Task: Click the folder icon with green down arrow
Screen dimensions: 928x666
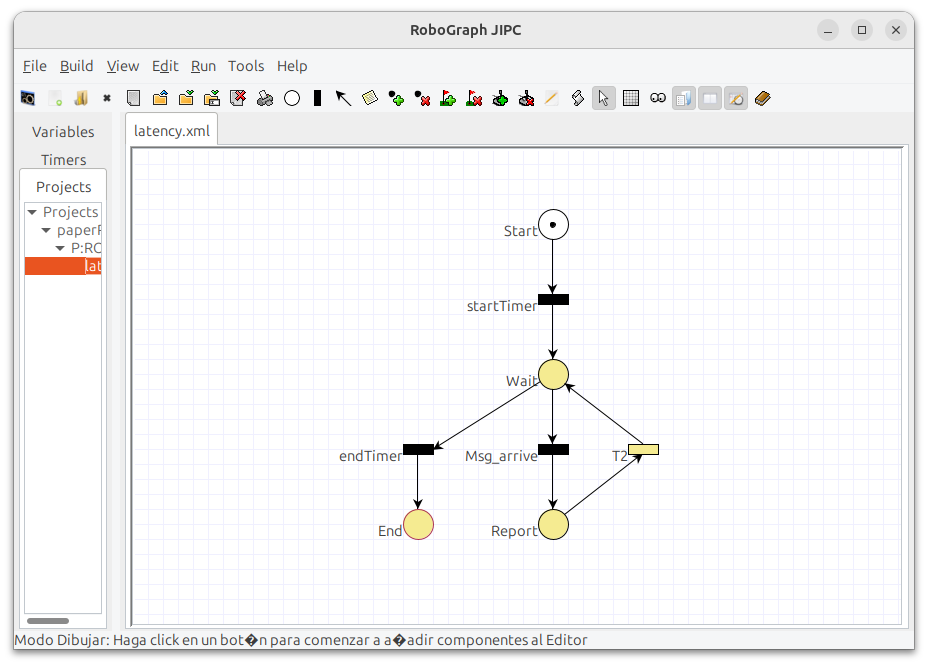Action: [x=186, y=98]
